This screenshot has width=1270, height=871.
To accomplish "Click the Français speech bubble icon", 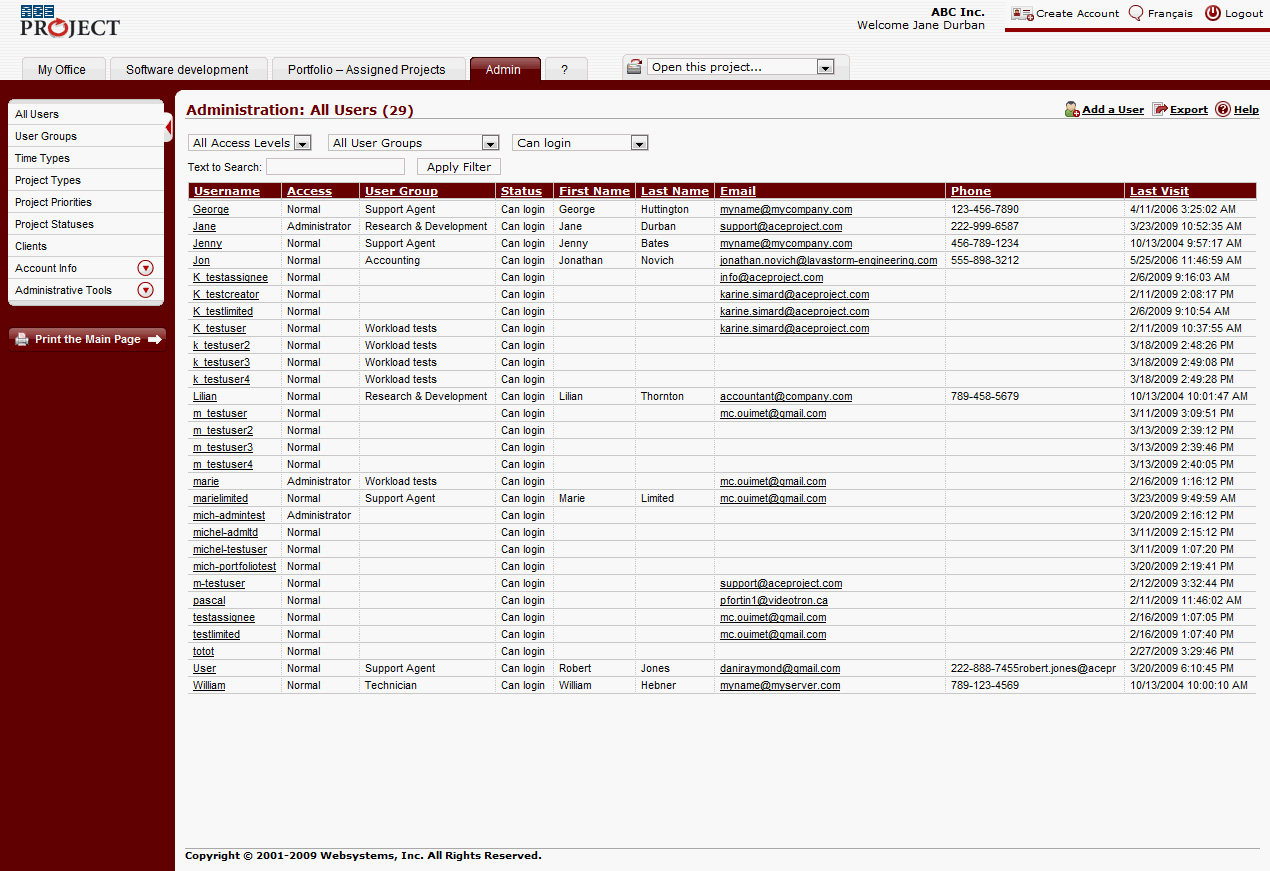I will (1136, 13).
